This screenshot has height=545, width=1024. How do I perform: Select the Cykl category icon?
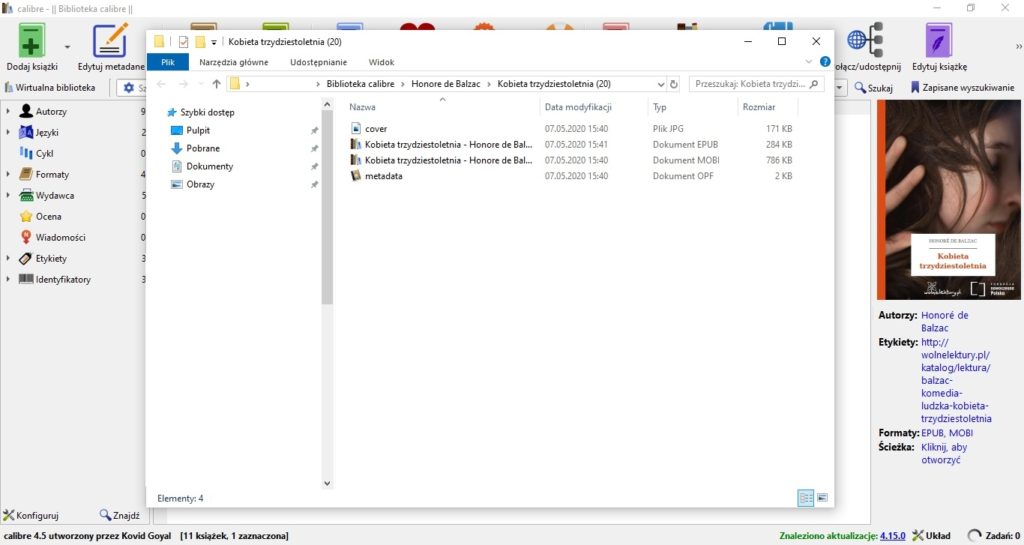tap(26, 153)
